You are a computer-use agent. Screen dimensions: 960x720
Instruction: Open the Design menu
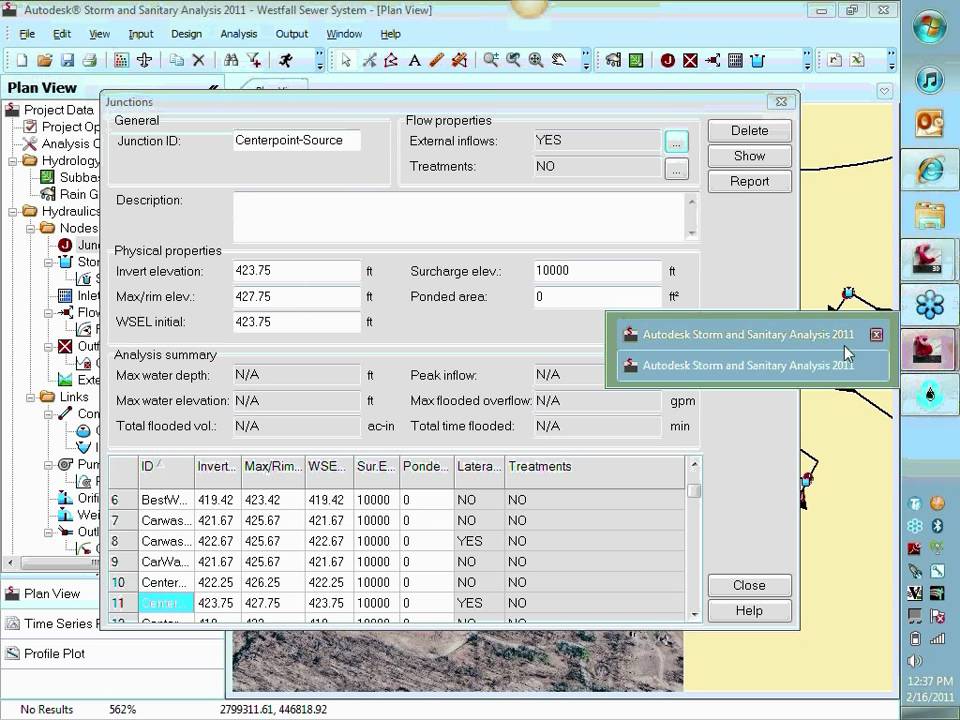[186, 34]
